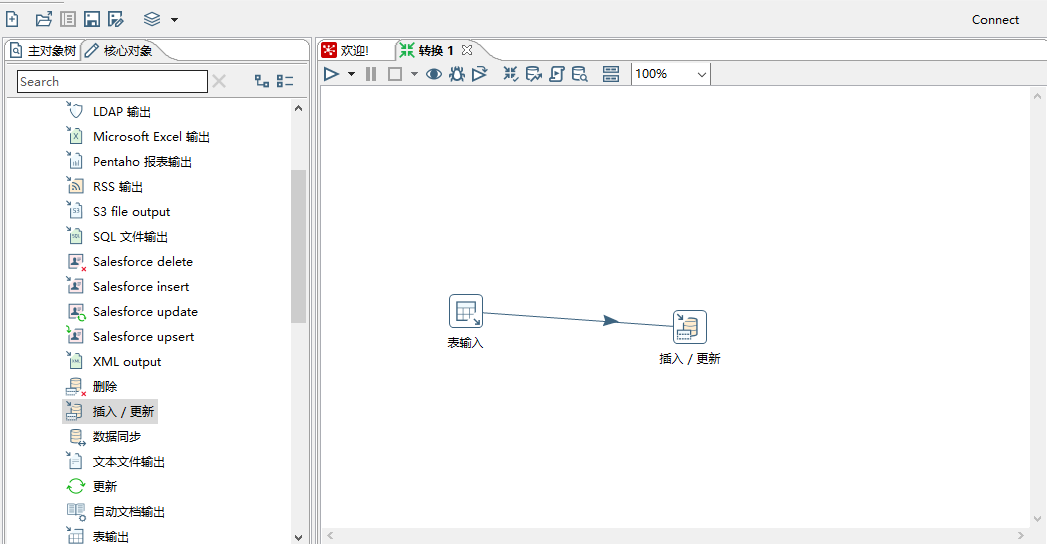The image size is (1047, 544).
Task: Click the Explore repository icon
Action: (68, 19)
